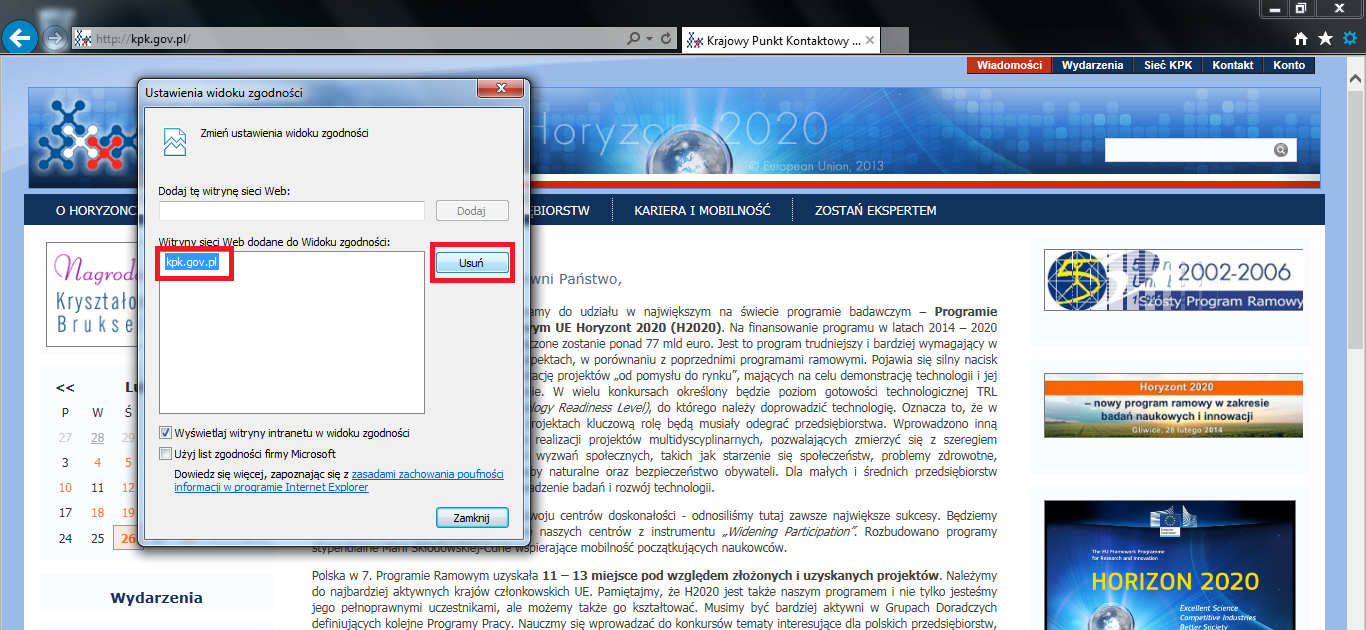Refresh the page with the reload icon

click(667, 39)
